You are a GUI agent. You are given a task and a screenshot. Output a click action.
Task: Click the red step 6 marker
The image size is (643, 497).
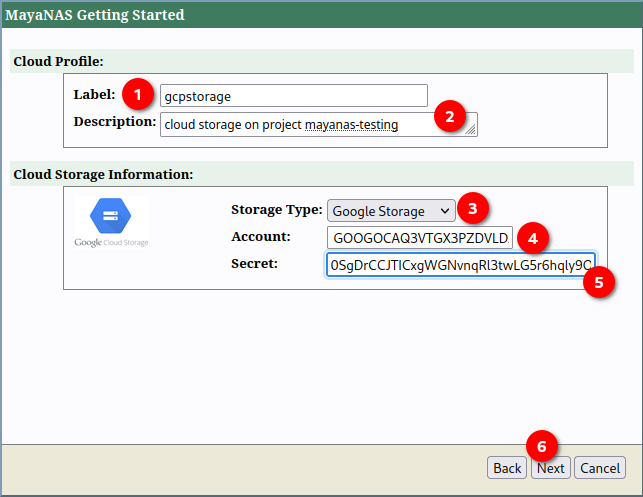tap(541, 444)
